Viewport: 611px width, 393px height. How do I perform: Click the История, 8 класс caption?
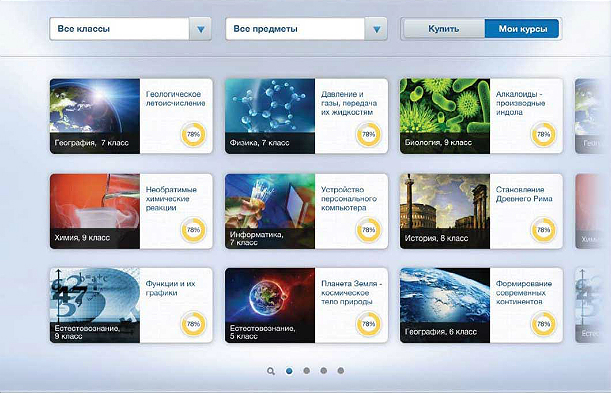(x=436, y=238)
